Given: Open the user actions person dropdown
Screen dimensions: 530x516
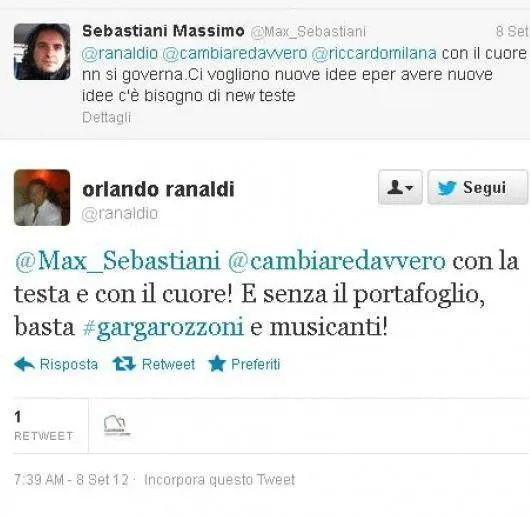Looking at the screenshot, I should (400, 187).
